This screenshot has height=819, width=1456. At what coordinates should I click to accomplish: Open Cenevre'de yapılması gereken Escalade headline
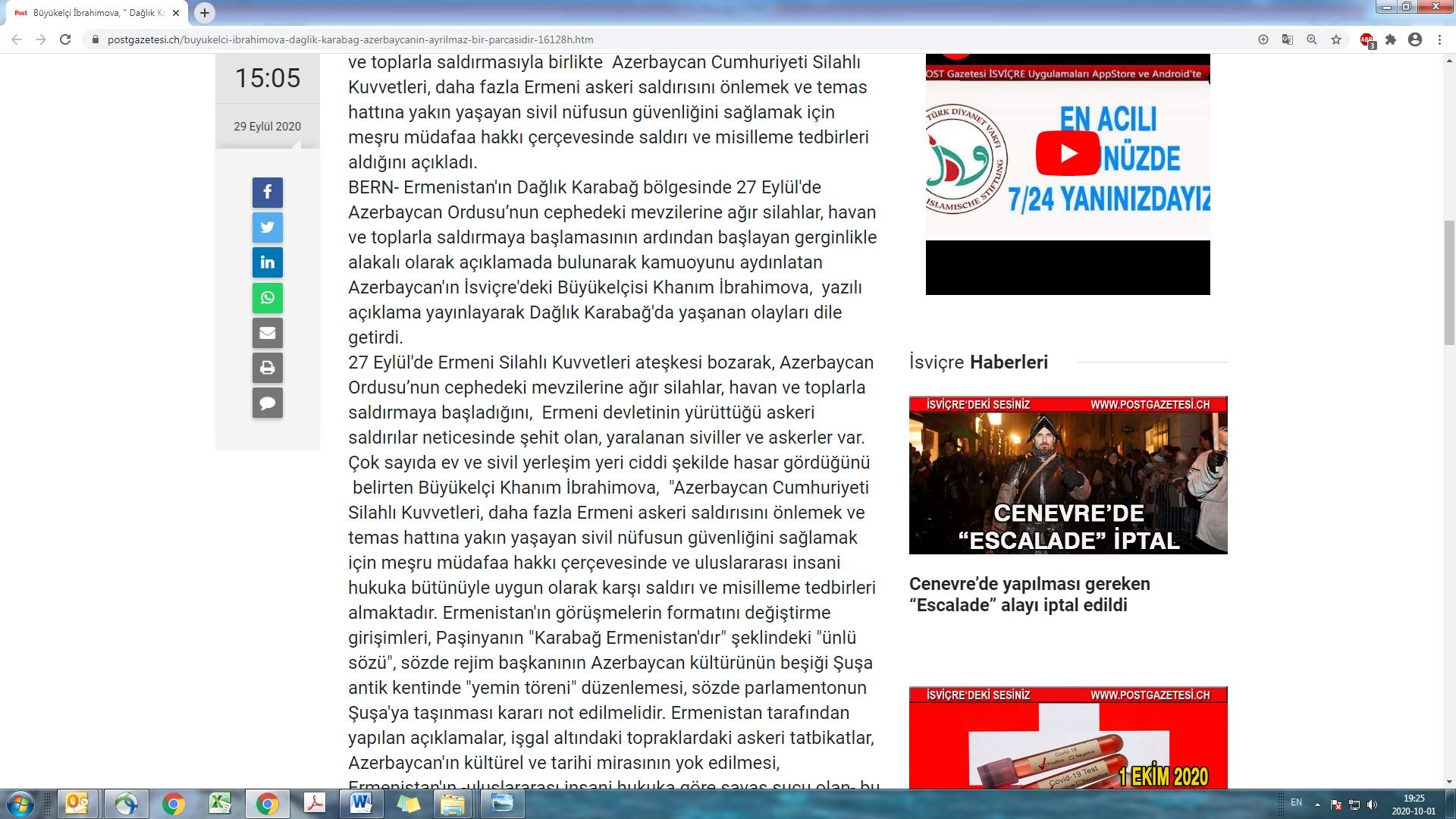(1030, 595)
